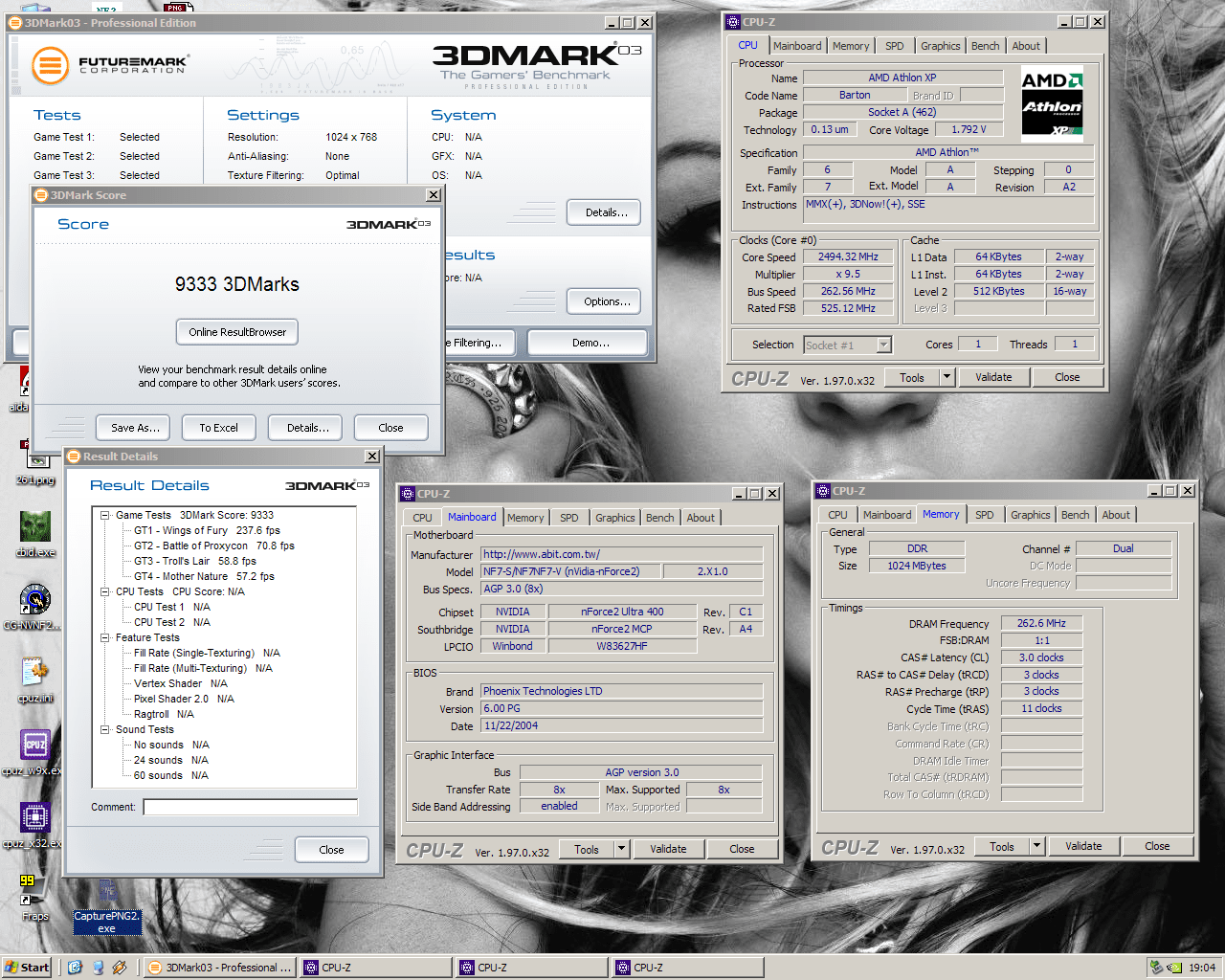
Task: Open Tools dropdown arrow in Memory window
Action: 1036,846
